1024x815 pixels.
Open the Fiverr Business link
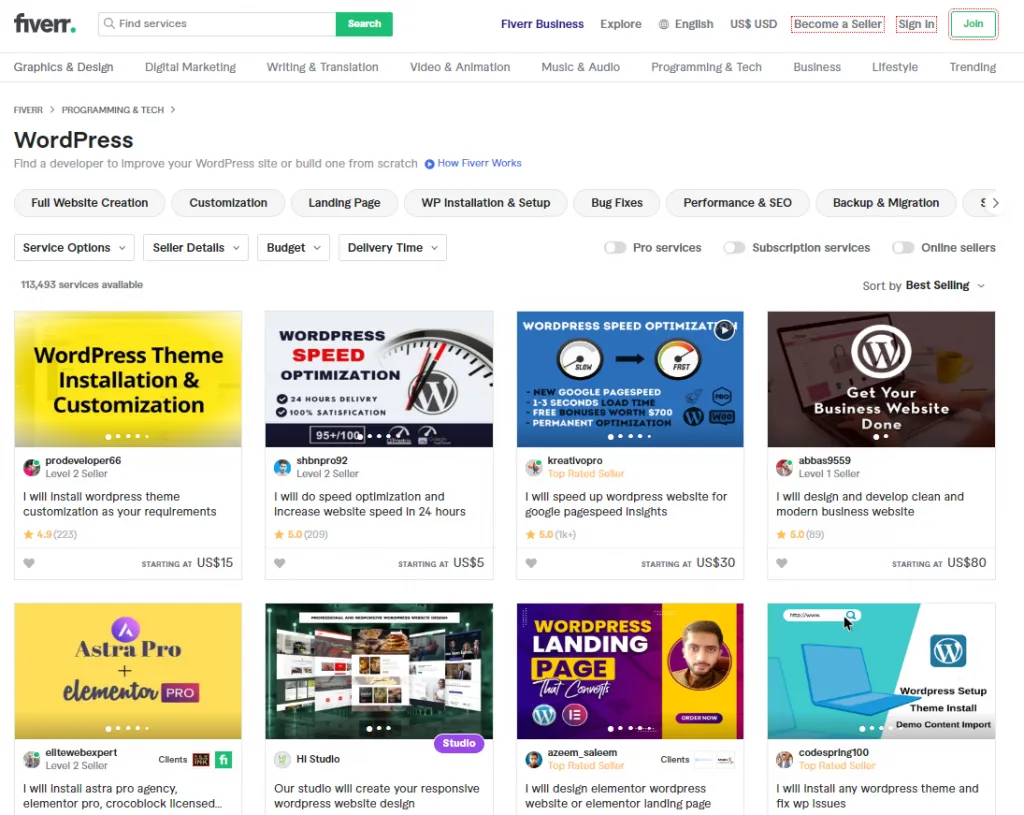[x=542, y=24]
